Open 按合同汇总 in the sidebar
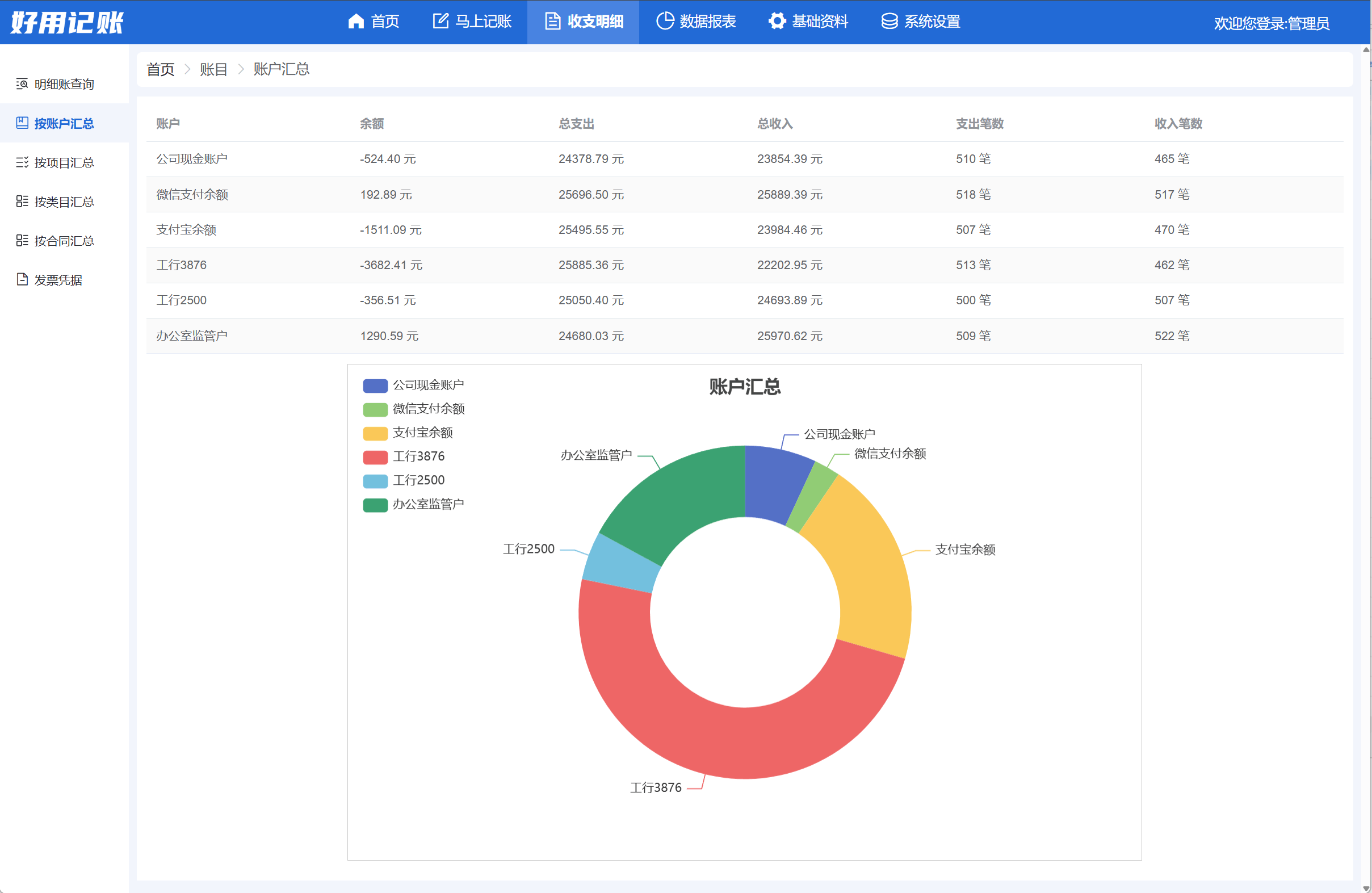Screen dimensions: 1372x893 point(65,241)
